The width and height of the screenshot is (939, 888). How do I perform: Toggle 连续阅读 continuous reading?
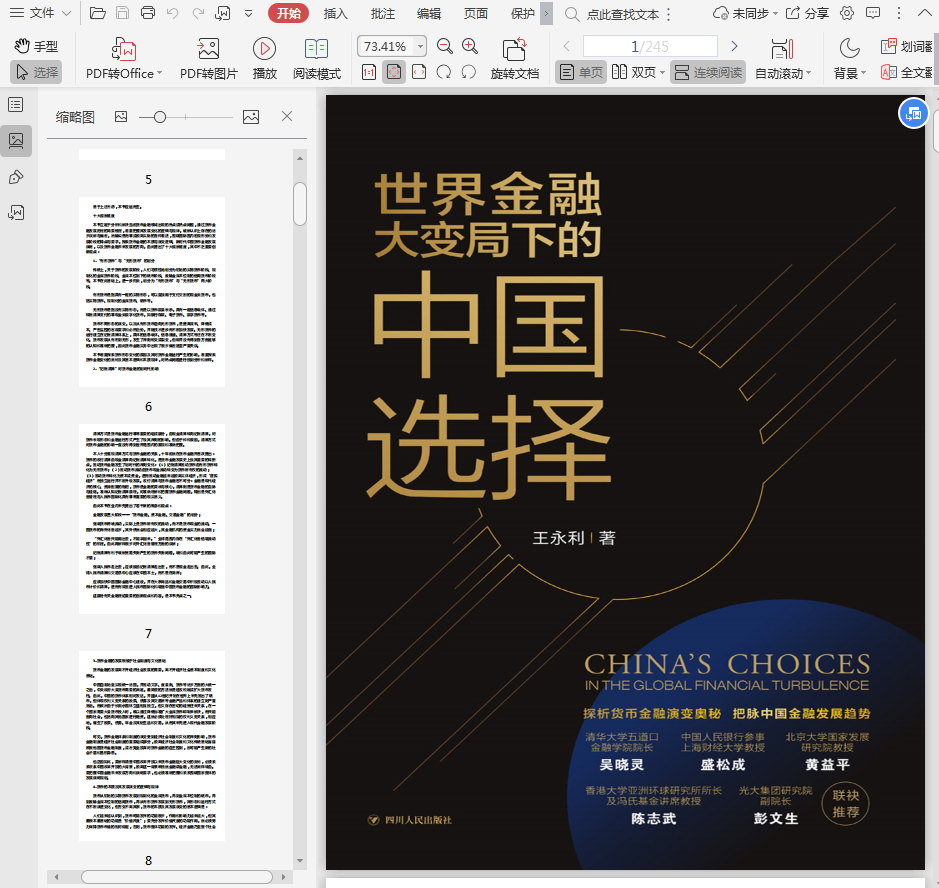coord(708,72)
